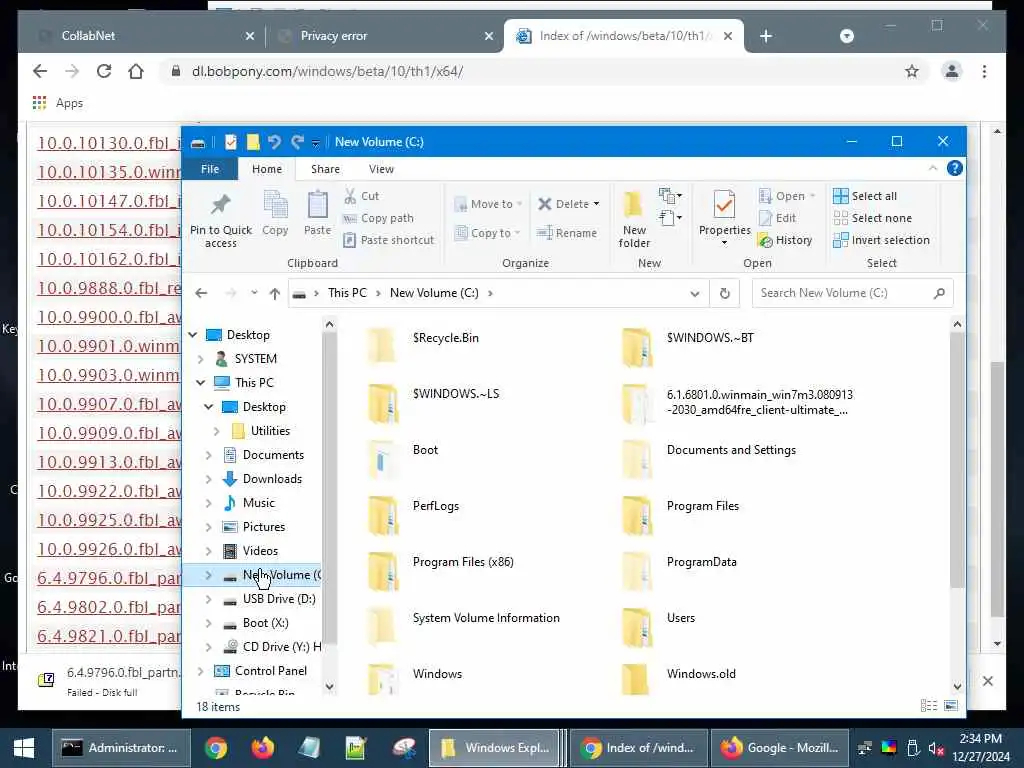Switch to details view button
Screen dimensions: 1024x768
coord(929,705)
